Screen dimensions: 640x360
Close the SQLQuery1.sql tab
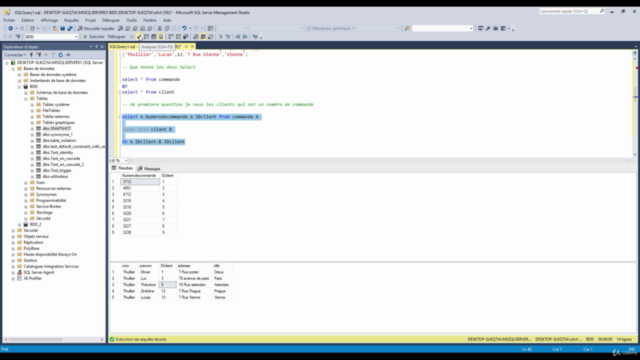pyautogui.click(x=192, y=47)
